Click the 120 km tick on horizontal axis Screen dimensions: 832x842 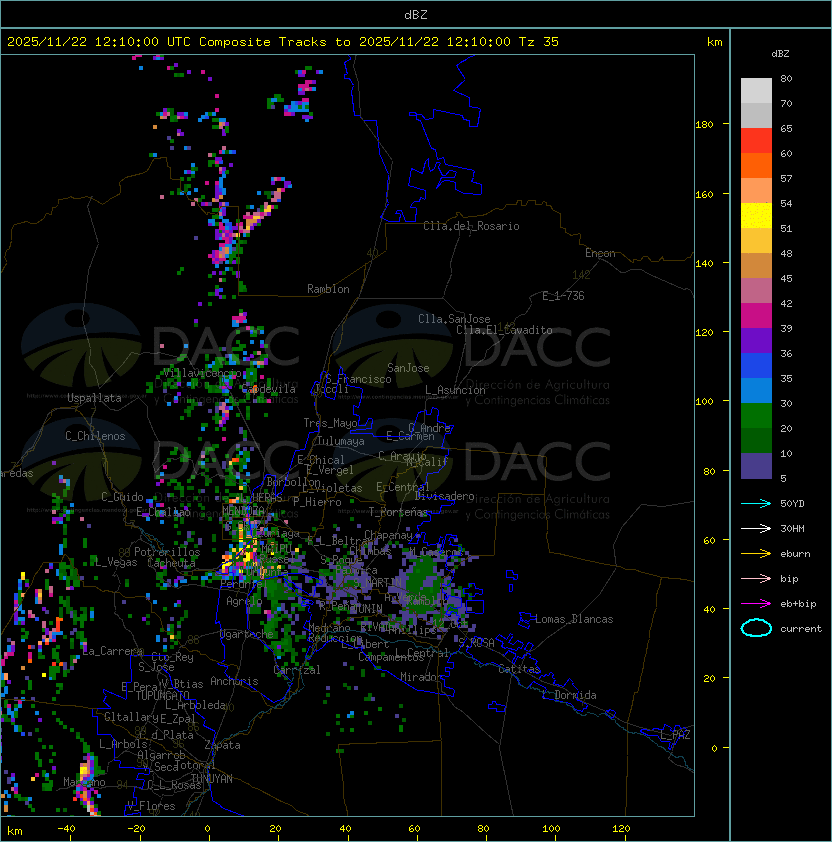(621, 829)
